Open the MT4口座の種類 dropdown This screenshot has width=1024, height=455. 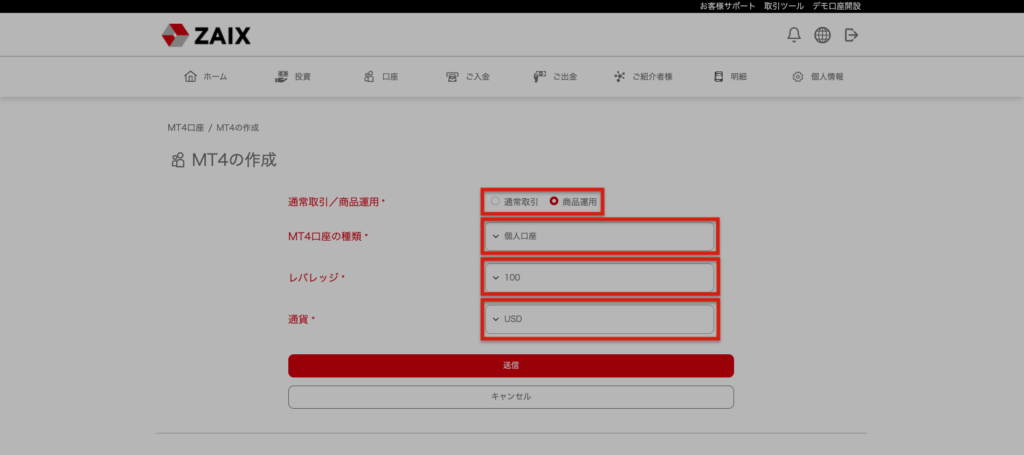pyautogui.click(x=599, y=237)
